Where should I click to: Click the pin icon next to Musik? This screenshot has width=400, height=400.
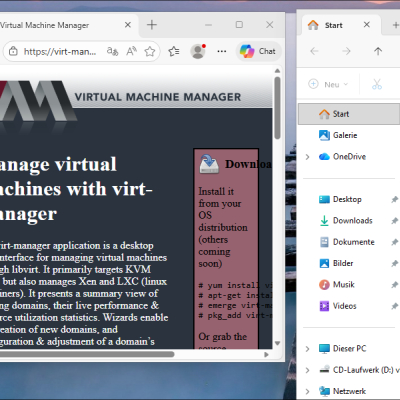(x=395, y=285)
